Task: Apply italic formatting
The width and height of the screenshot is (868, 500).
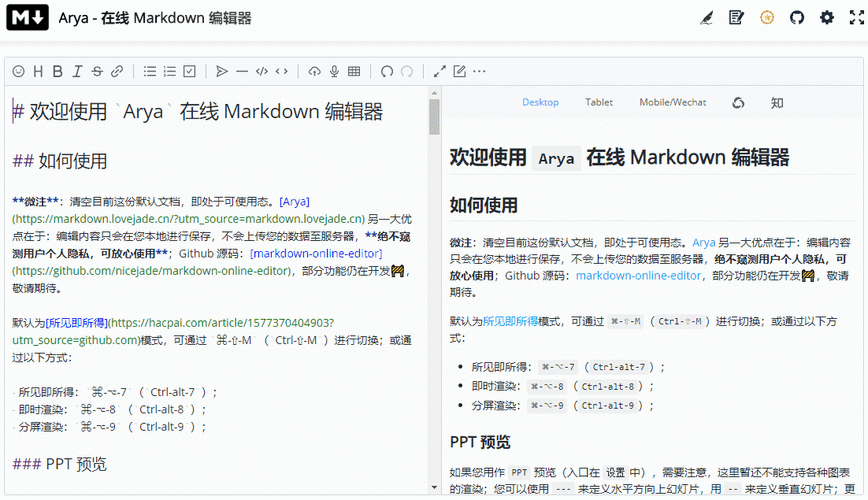Action: [x=78, y=71]
